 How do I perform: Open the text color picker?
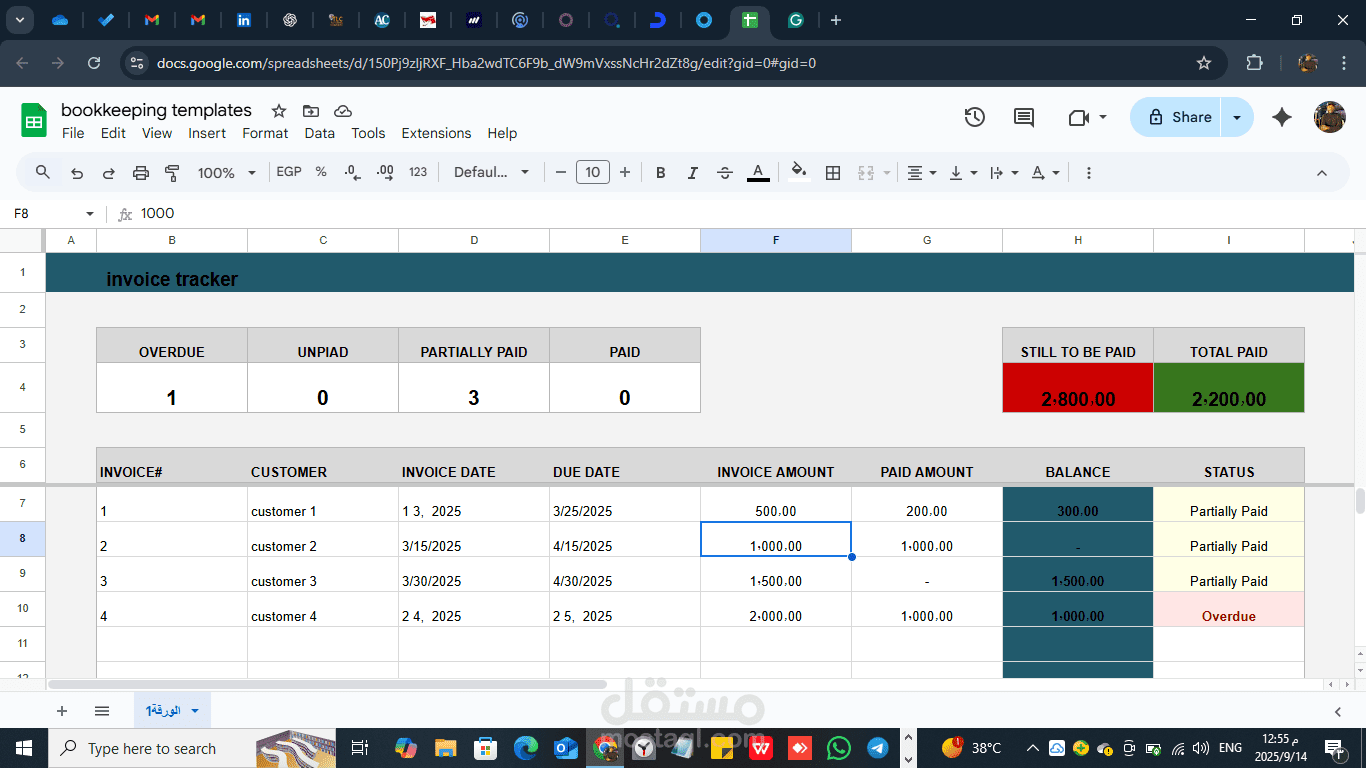point(759,173)
